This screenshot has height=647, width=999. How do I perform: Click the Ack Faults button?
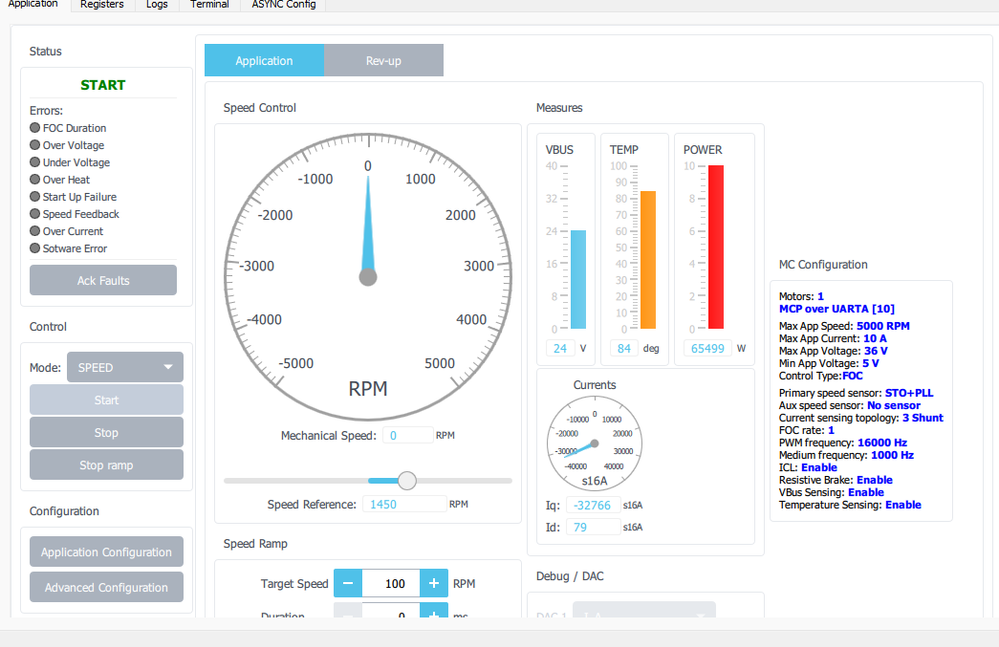(x=103, y=280)
